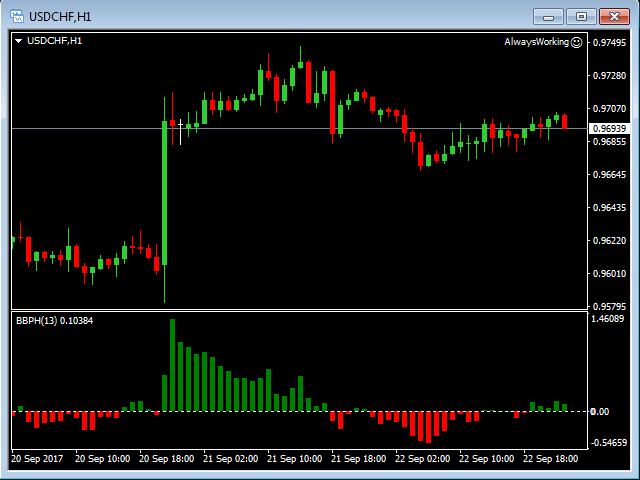Click the USDCHF,H1 window title text

click(x=60, y=17)
